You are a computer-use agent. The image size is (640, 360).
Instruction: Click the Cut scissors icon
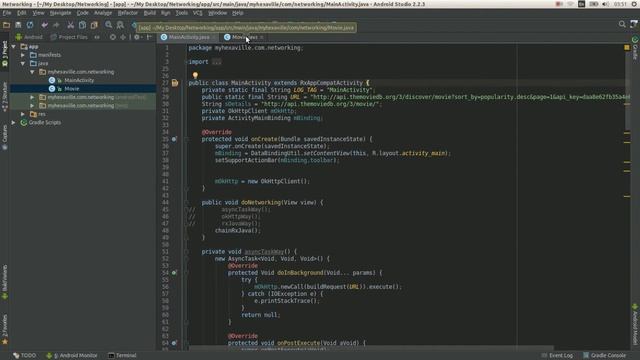click(x=71, y=25)
